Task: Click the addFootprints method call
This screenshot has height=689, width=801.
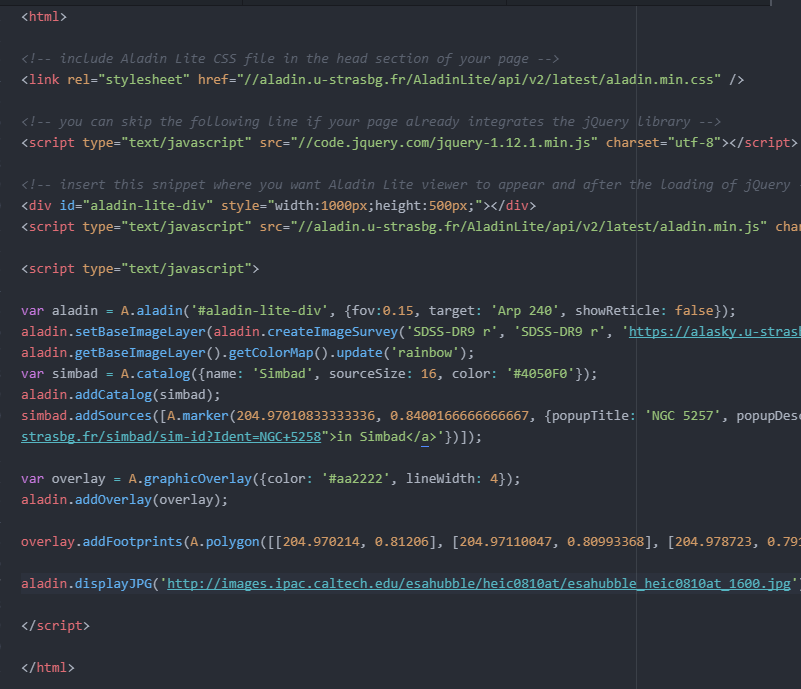Action: pyautogui.click(x=130, y=541)
